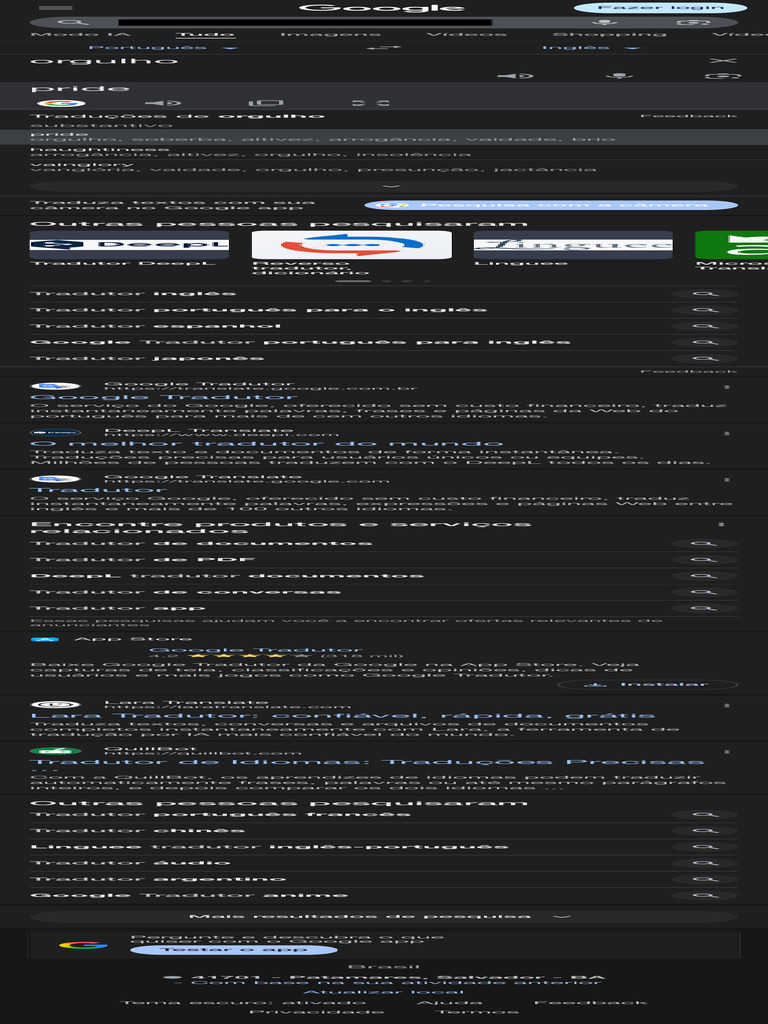Click Testar o app button
The height and width of the screenshot is (1024, 768).
coord(234,950)
